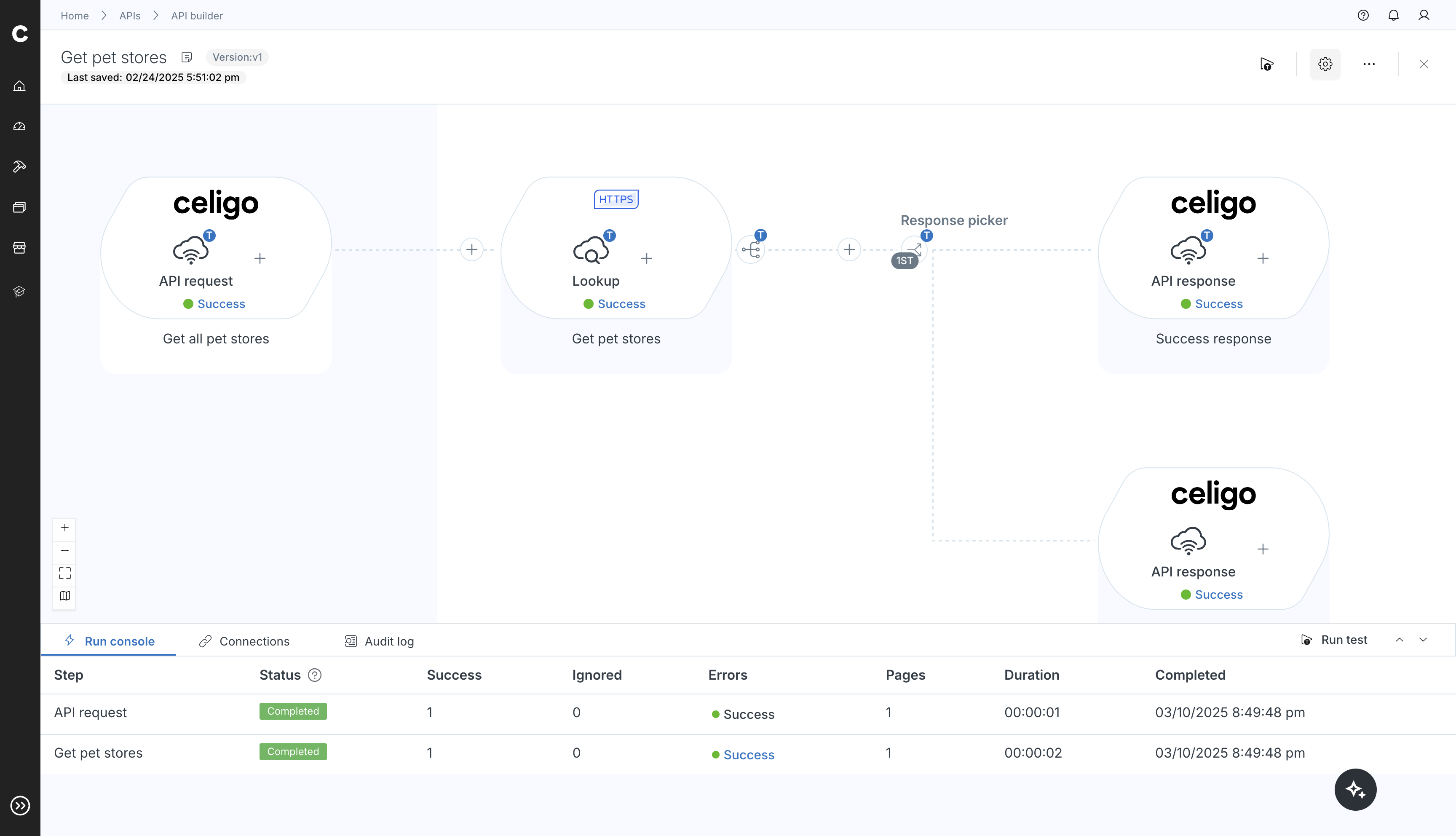The width and height of the screenshot is (1456, 836).
Task: Switch to the Run console tab
Action: click(x=109, y=641)
